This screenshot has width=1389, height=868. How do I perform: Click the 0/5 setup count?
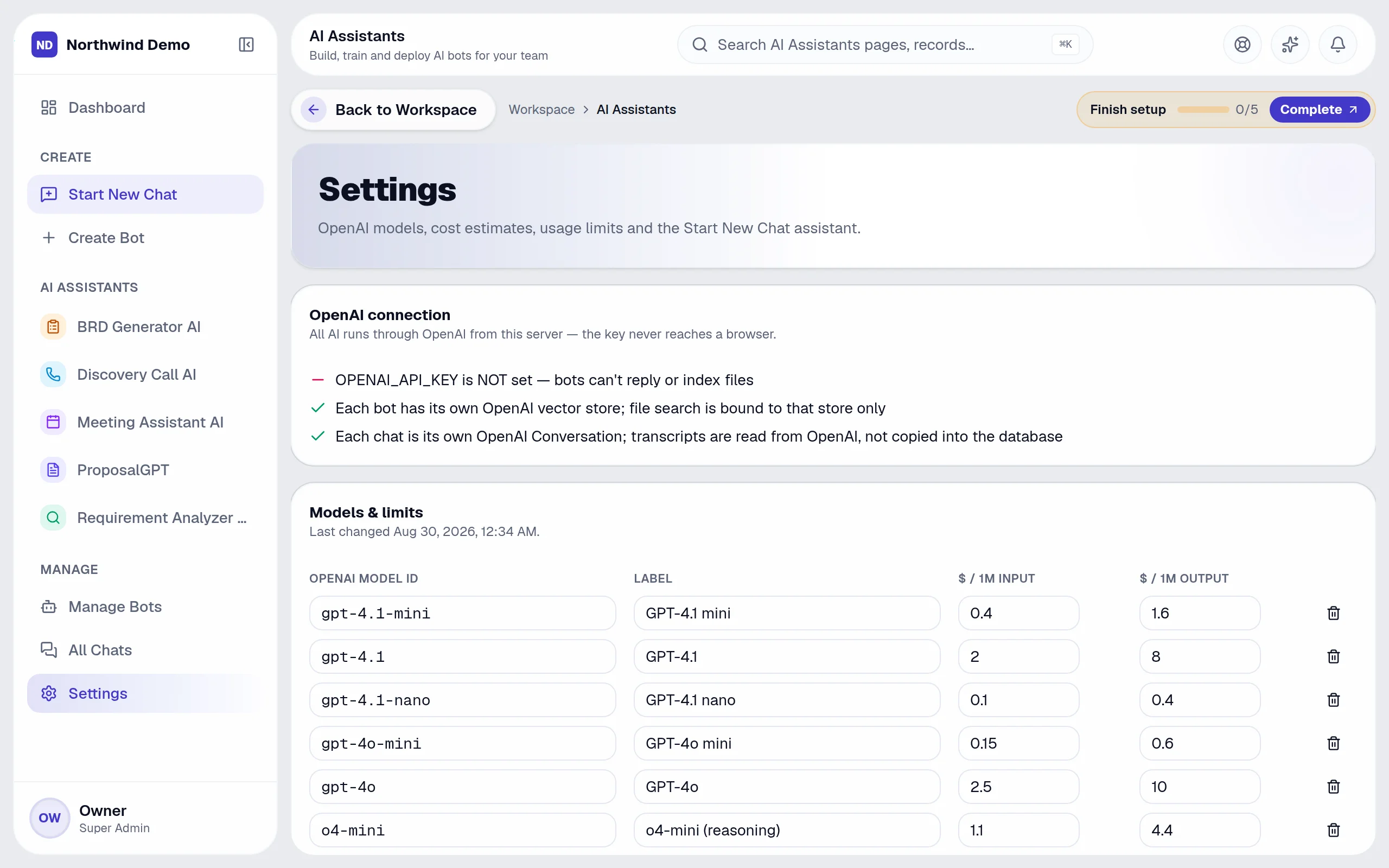click(x=1247, y=110)
